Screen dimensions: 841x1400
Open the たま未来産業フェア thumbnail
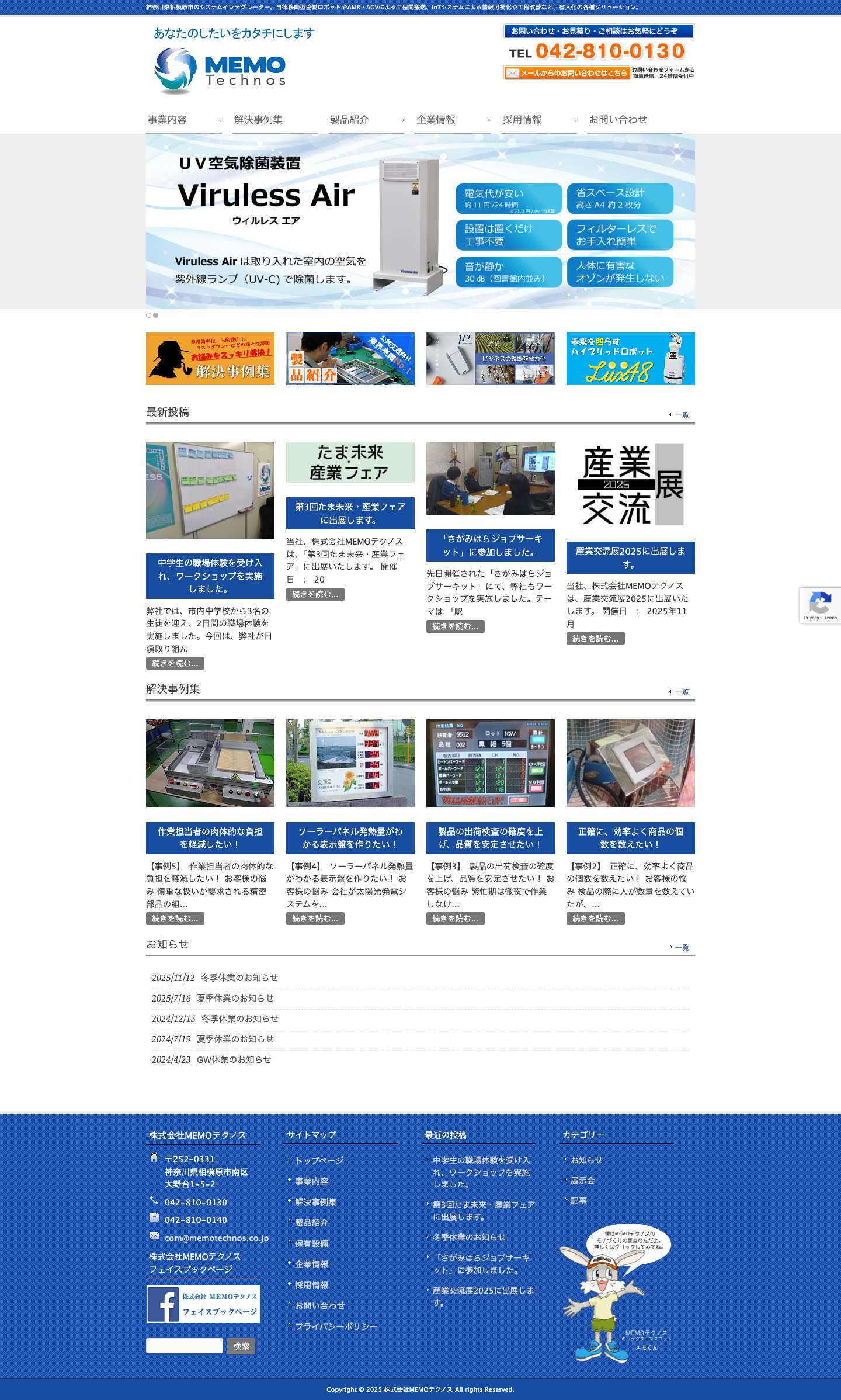pos(350,462)
